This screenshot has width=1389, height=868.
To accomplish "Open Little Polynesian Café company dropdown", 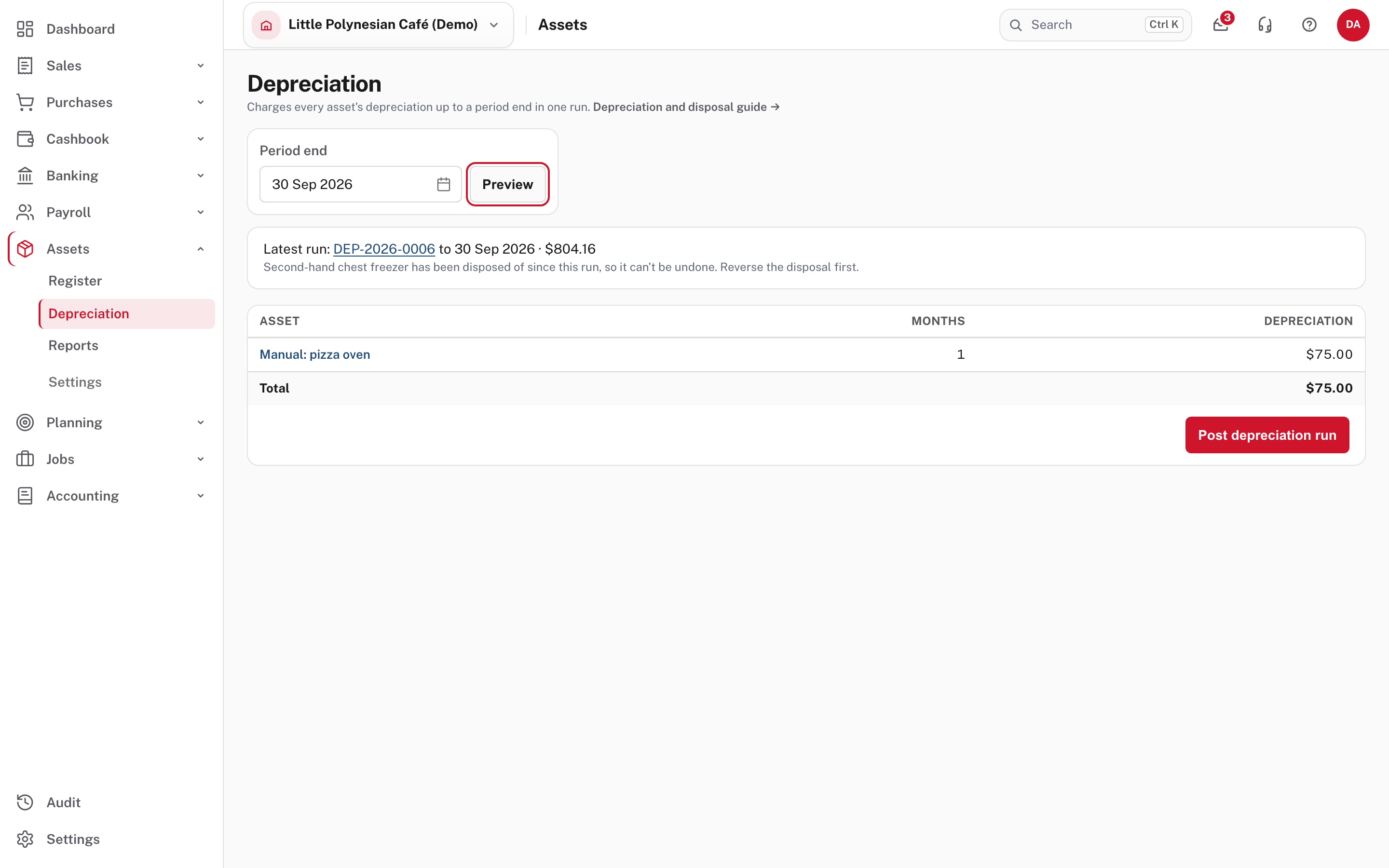I will (x=378, y=25).
